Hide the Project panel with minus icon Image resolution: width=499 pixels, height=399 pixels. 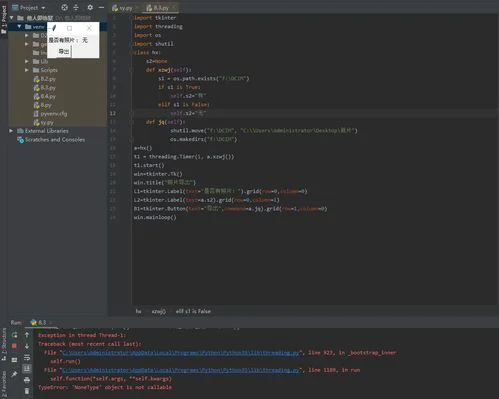coord(101,7)
